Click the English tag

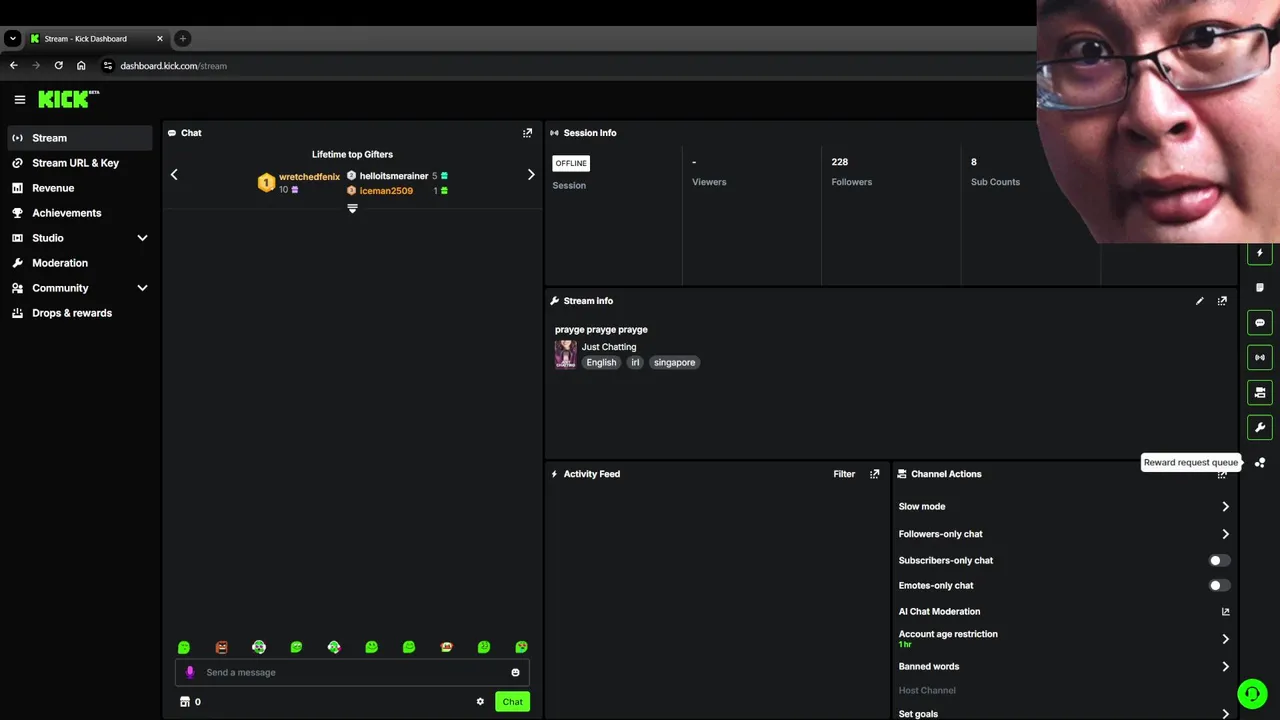(x=601, y=363)
